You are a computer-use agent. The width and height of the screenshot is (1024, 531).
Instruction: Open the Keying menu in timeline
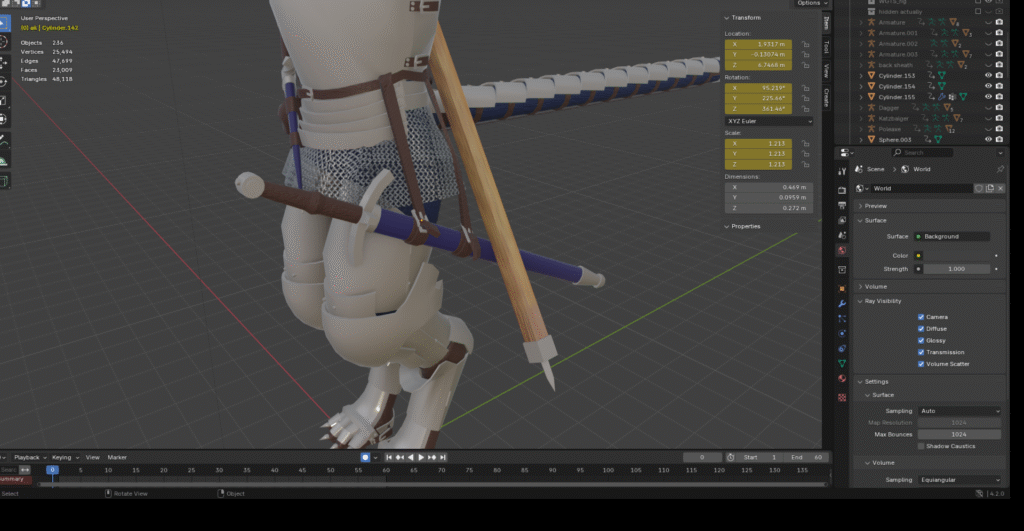pyautogui.click(x=63, y=457)
